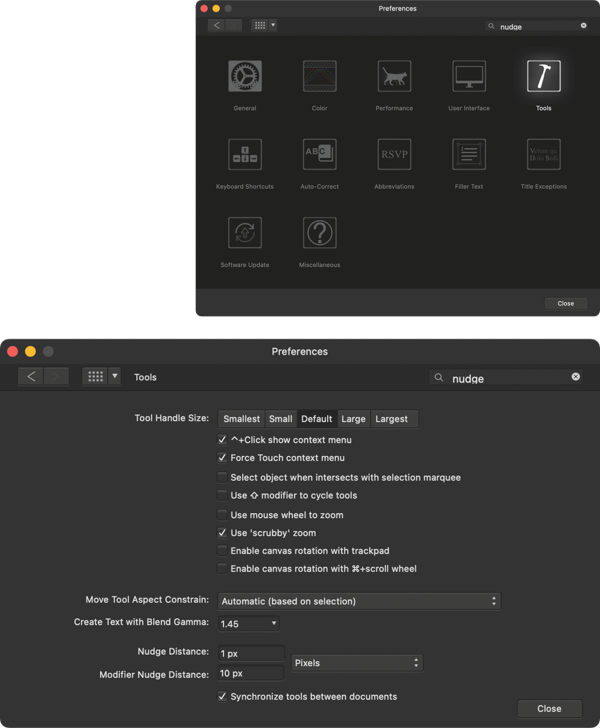
Task: Open Abbreviations RSVP icon
Action: [394, 154]
